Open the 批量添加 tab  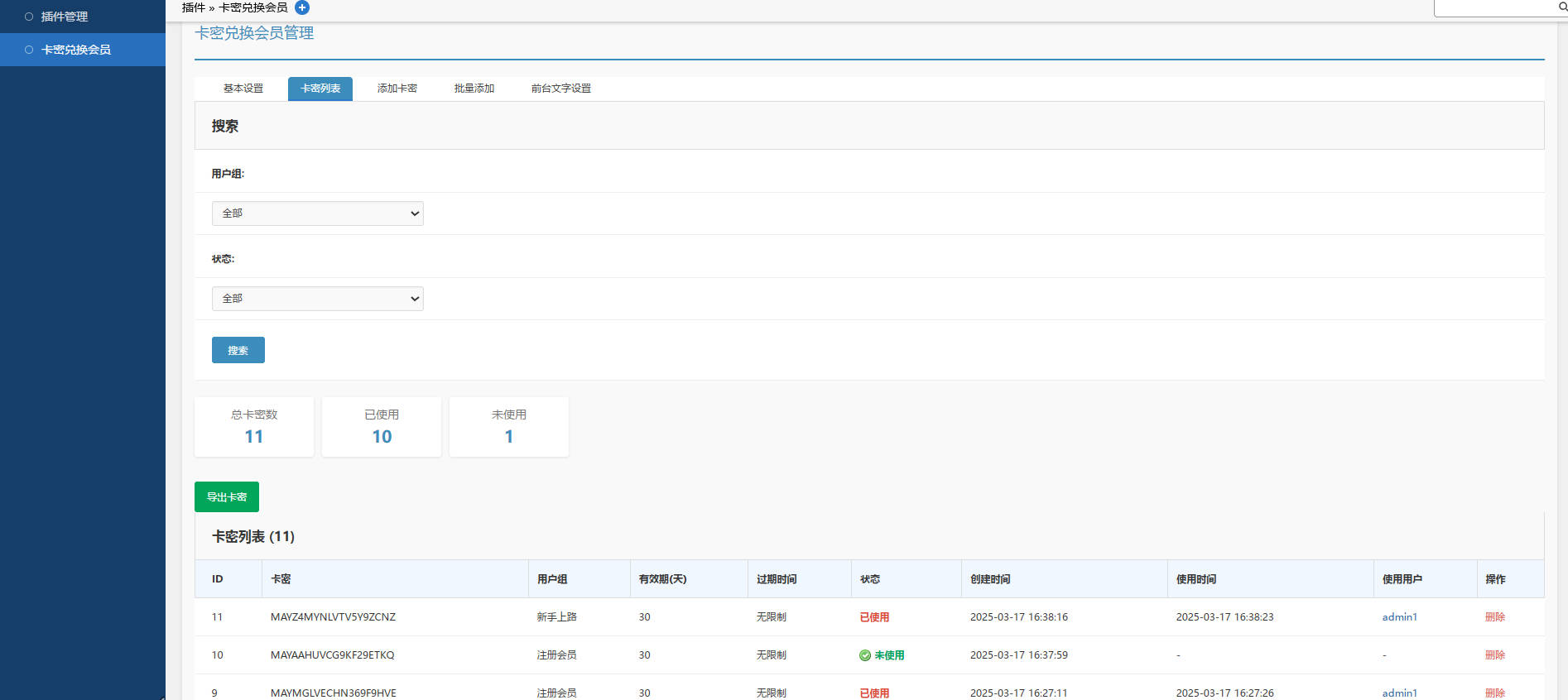point(474,89)
